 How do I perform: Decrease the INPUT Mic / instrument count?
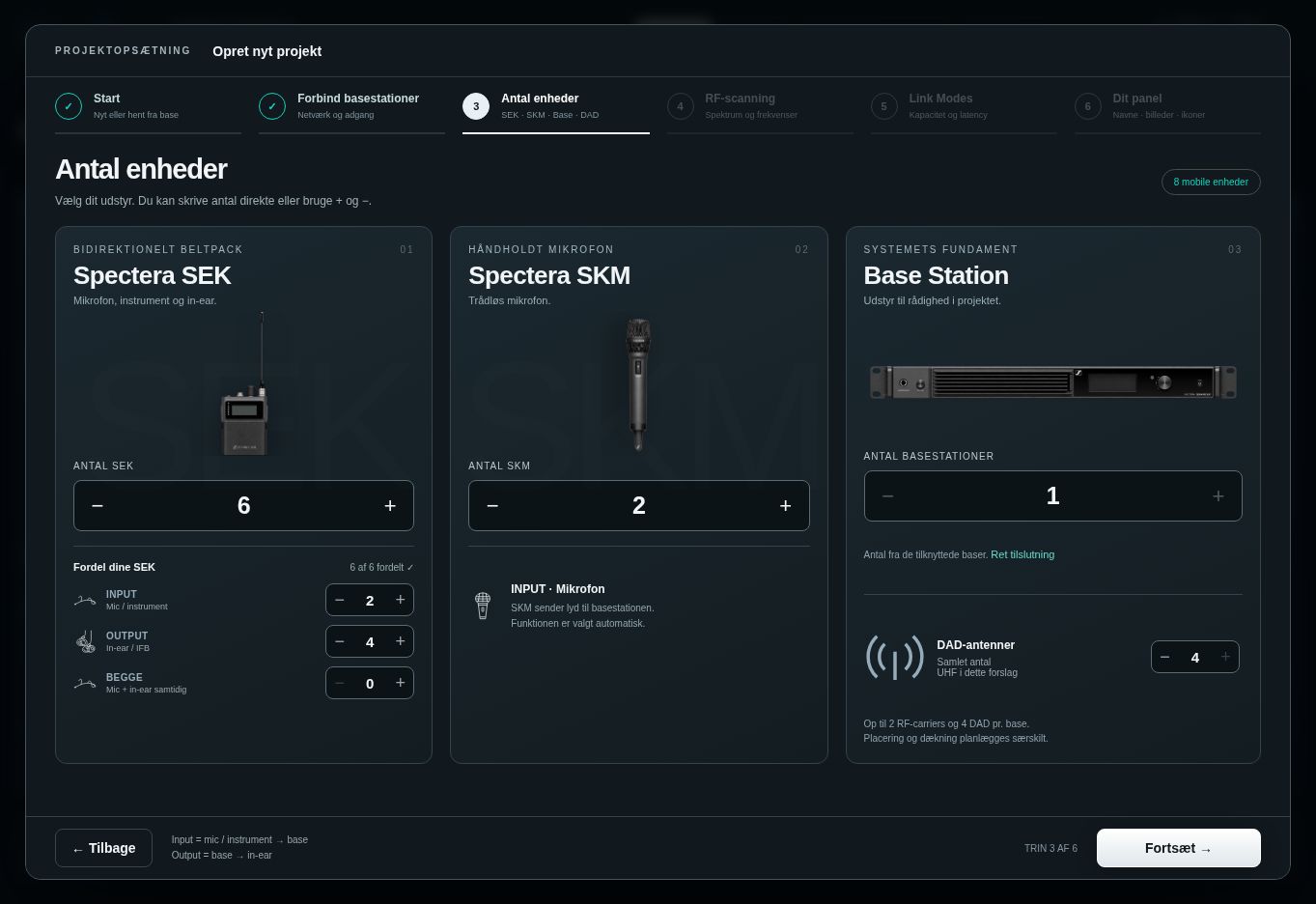(340, 600)
